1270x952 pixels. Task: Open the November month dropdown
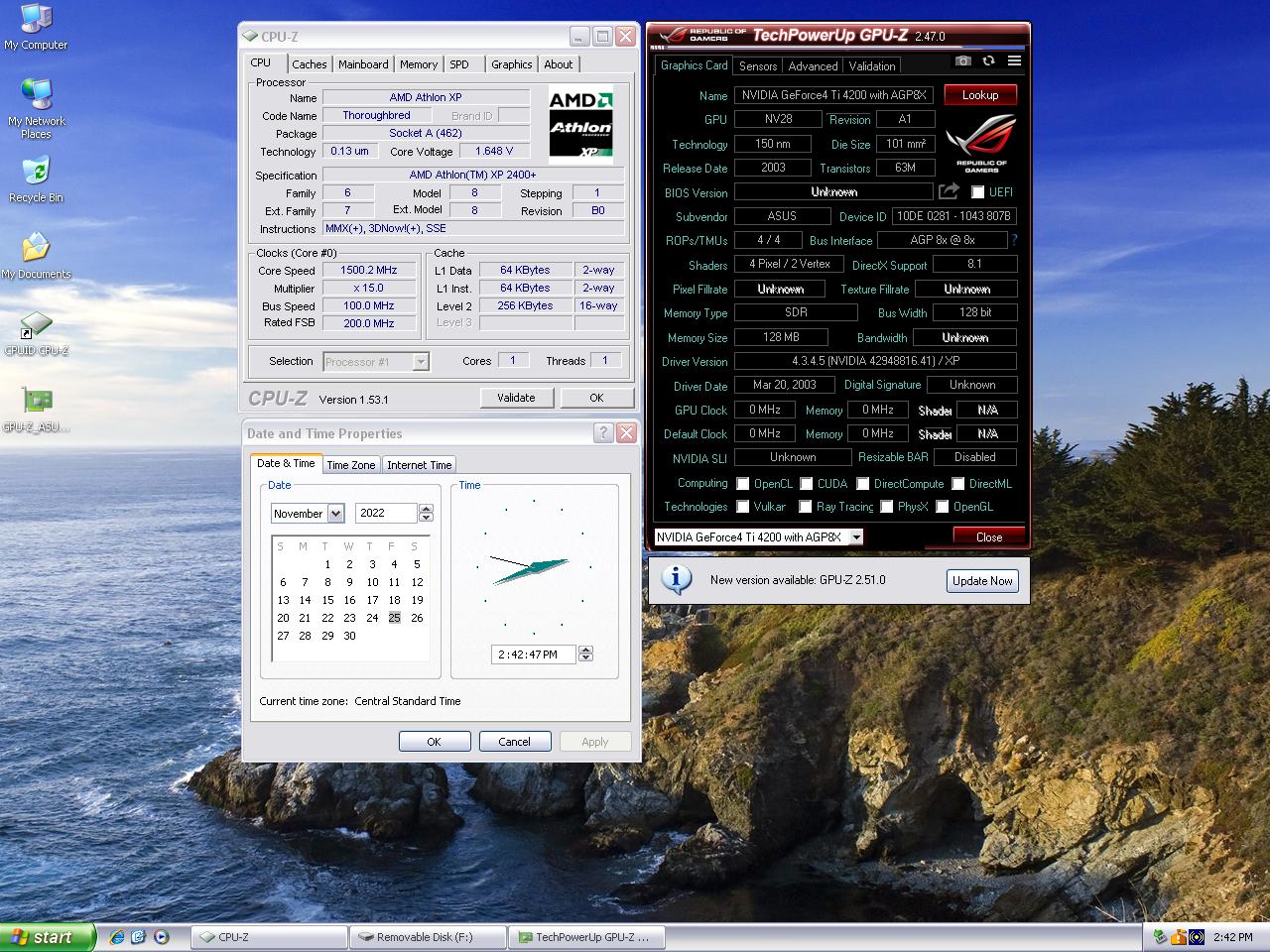[x=335, y=514]
